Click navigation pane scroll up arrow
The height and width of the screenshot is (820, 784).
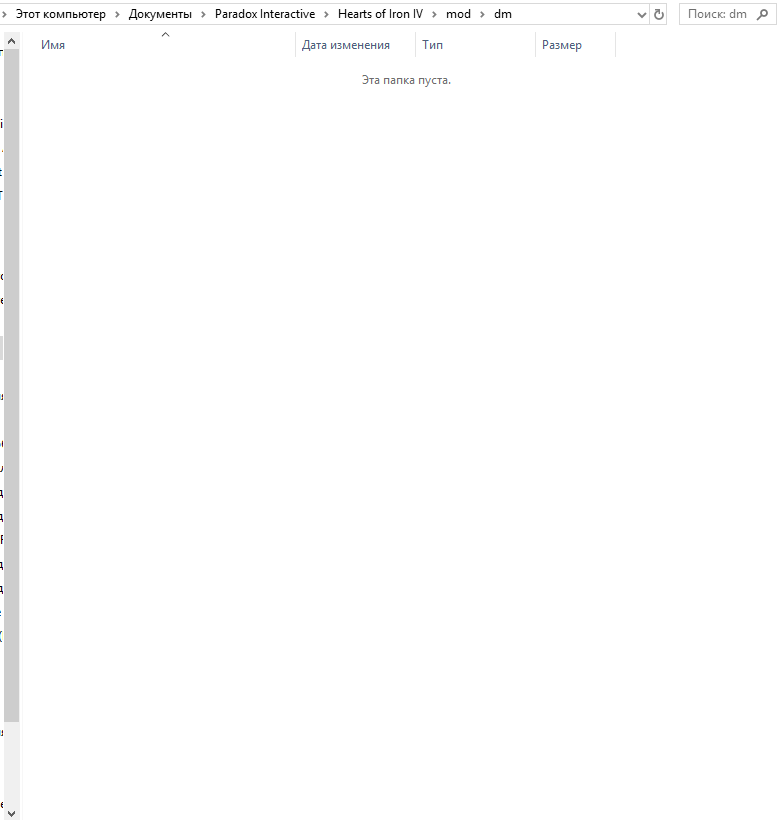(x=12, y=41)
